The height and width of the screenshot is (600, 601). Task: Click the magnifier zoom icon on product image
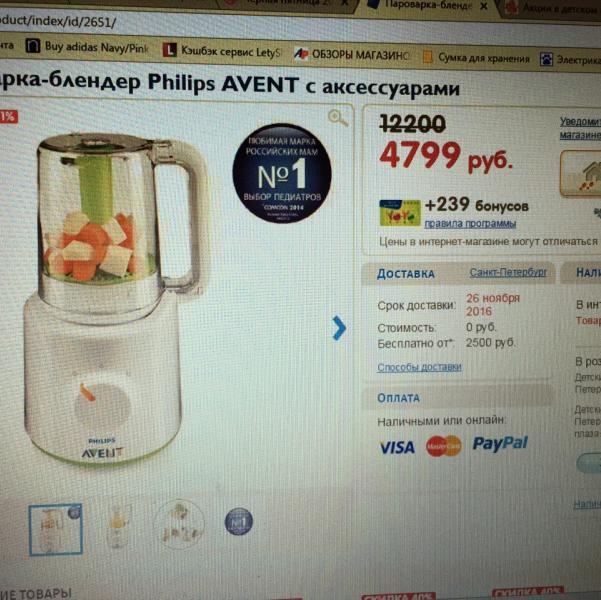pos(338,118)
